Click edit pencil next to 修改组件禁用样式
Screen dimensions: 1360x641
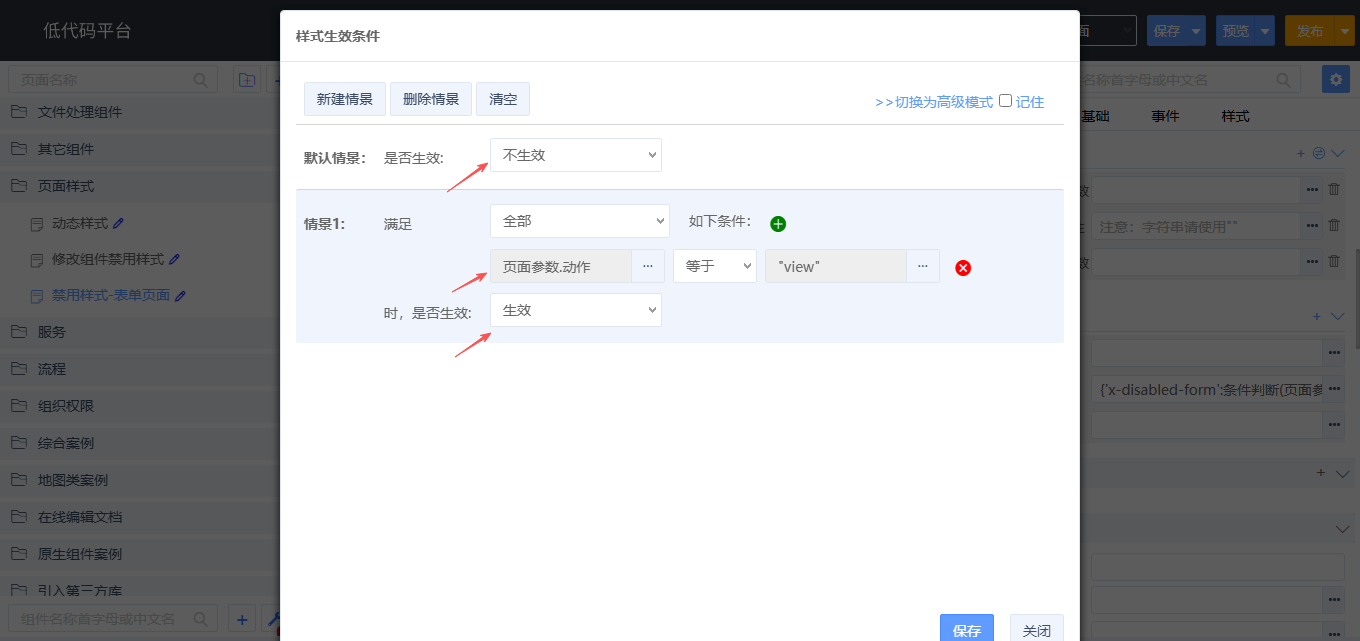tap(175, 259)
